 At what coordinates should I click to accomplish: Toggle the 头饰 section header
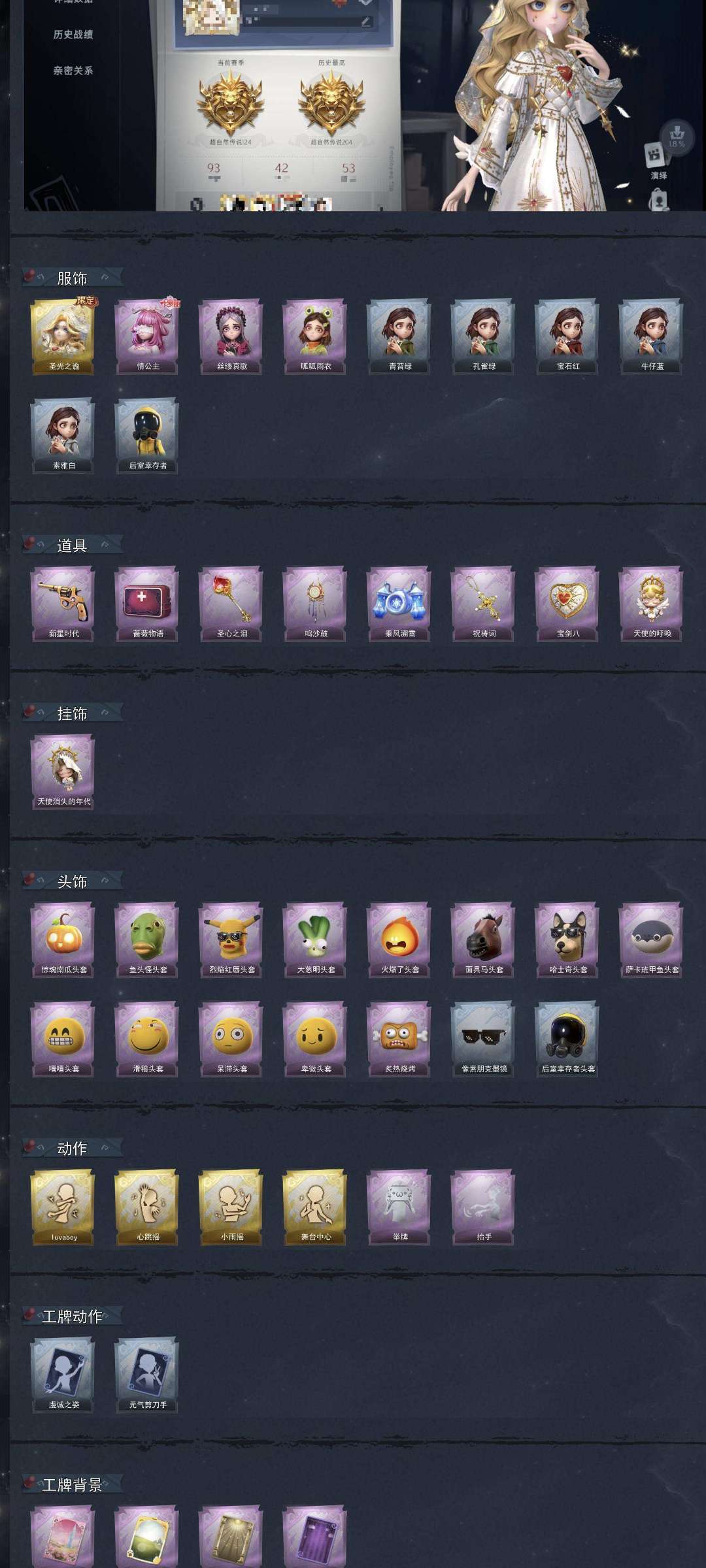72,881
